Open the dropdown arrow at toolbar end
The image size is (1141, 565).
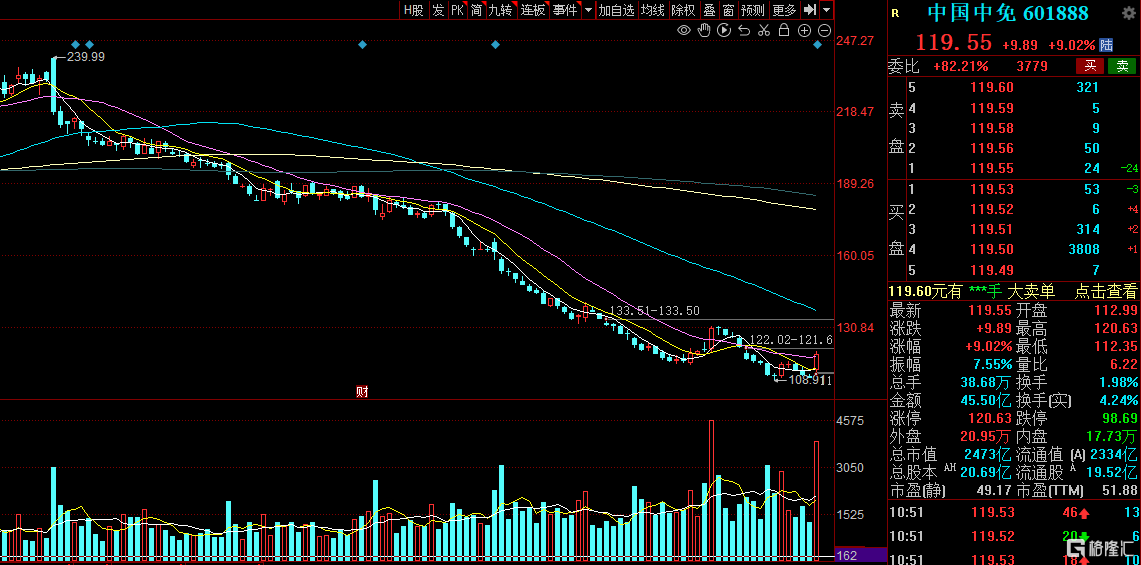point(826,9)
